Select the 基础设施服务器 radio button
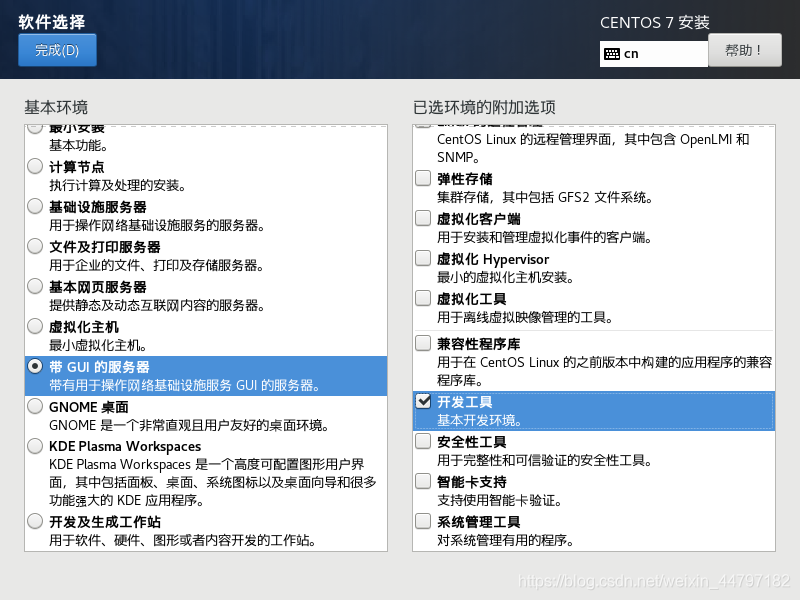 [35, 206]
